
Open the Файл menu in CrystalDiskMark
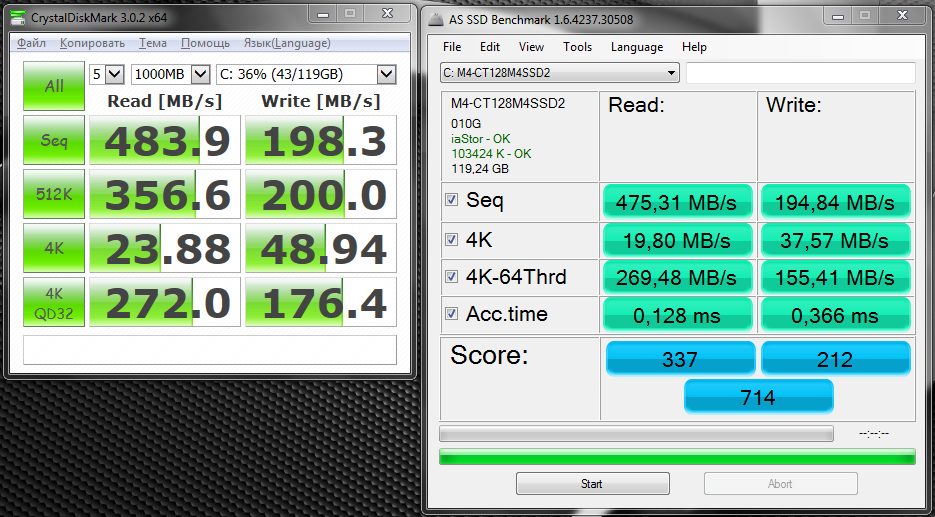point(32,43)
